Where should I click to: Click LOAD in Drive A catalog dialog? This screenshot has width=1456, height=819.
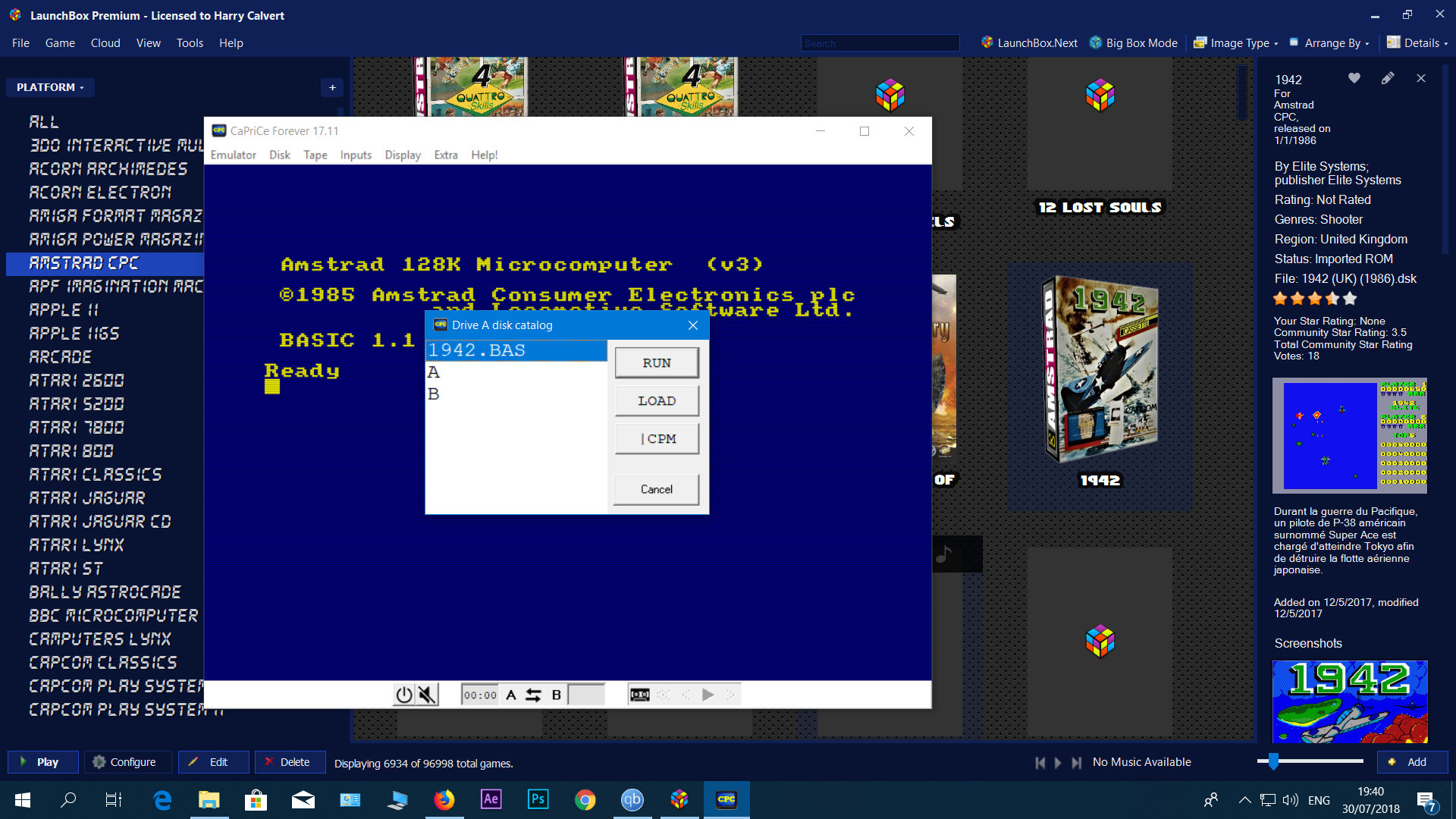tap(657, 400)
